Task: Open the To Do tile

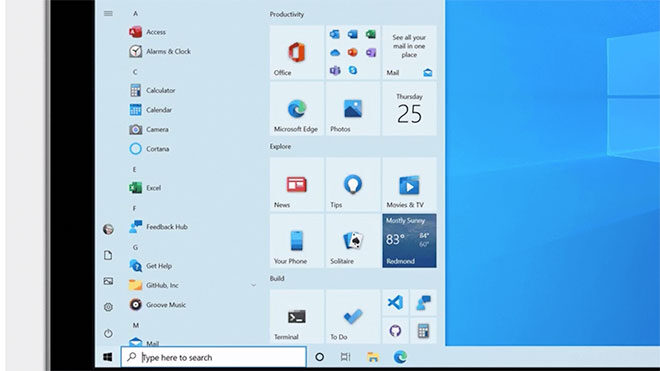Action: [x=353, y=317]
